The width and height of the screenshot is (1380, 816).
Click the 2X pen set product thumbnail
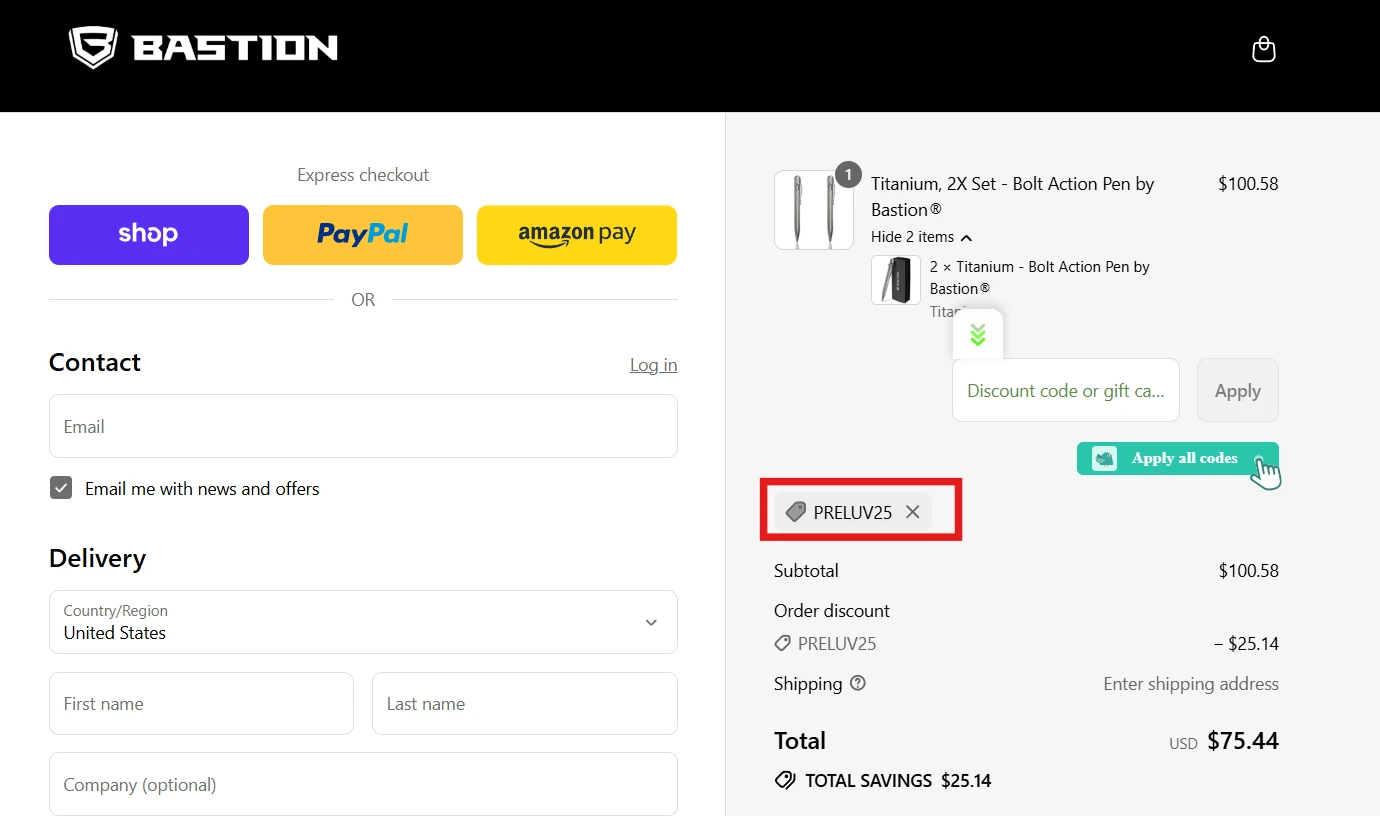coord(814,210)
